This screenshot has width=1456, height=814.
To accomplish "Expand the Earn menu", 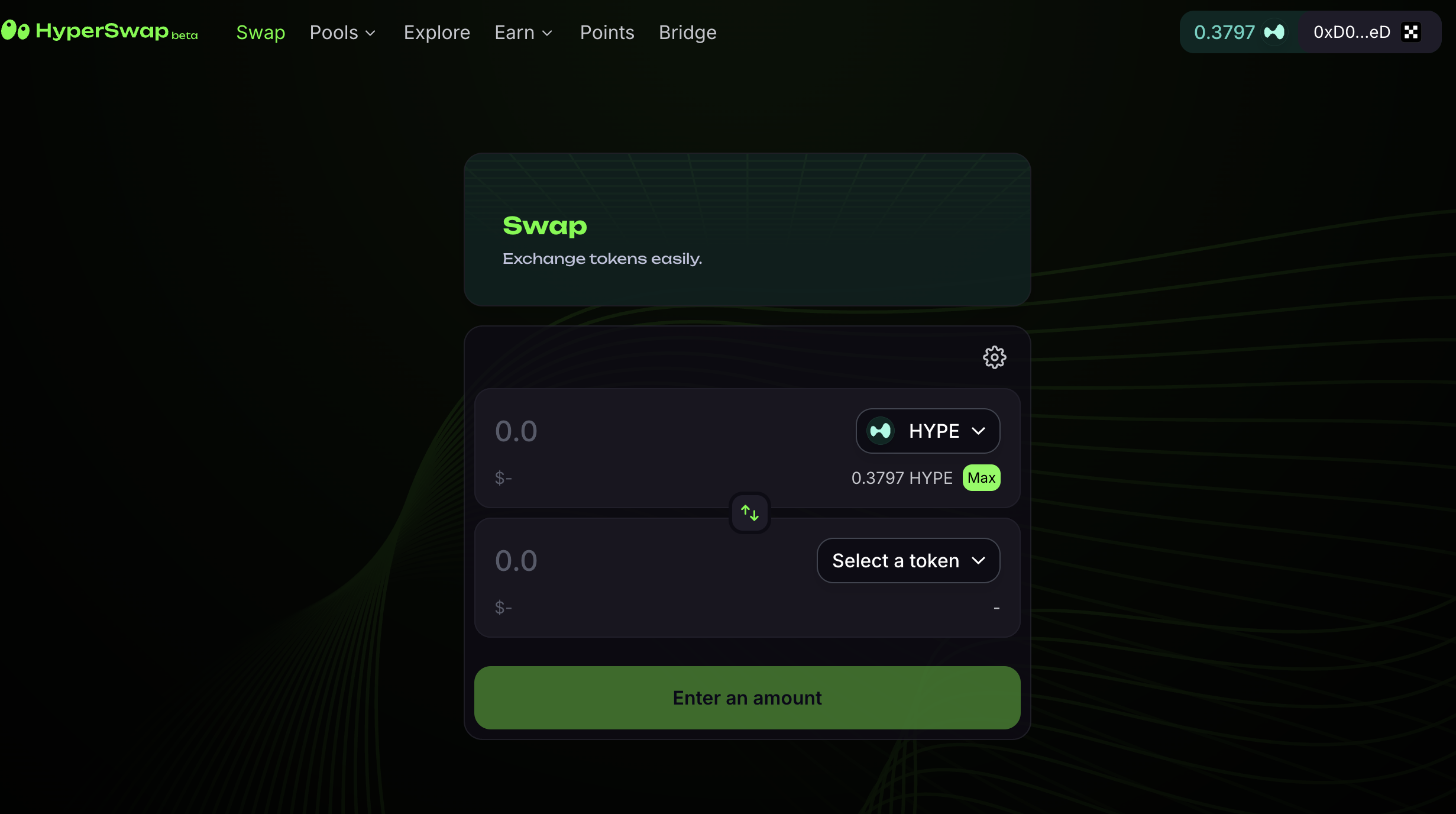I will click(523, 33).
